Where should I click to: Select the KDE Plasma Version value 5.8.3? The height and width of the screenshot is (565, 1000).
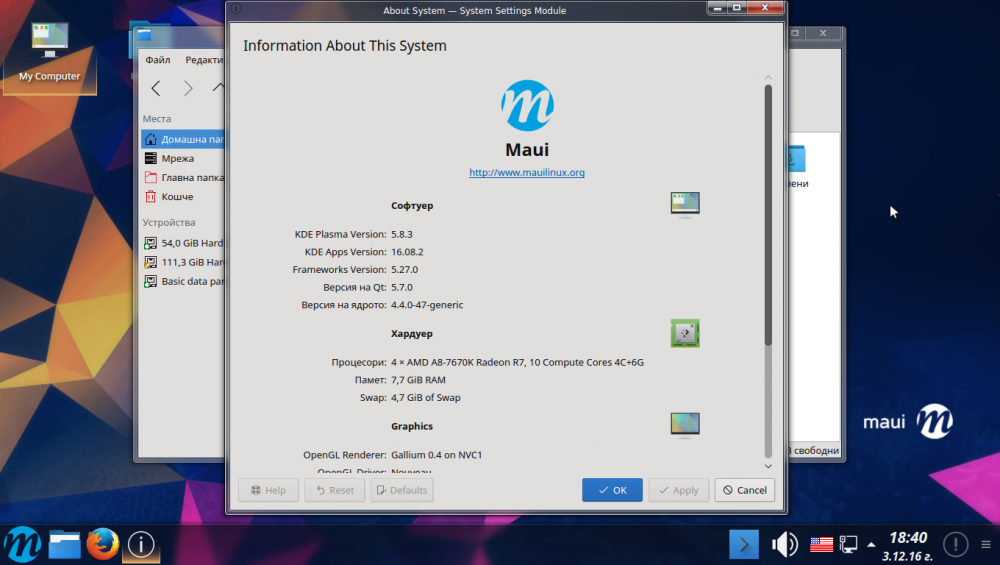tap(402, 234)
